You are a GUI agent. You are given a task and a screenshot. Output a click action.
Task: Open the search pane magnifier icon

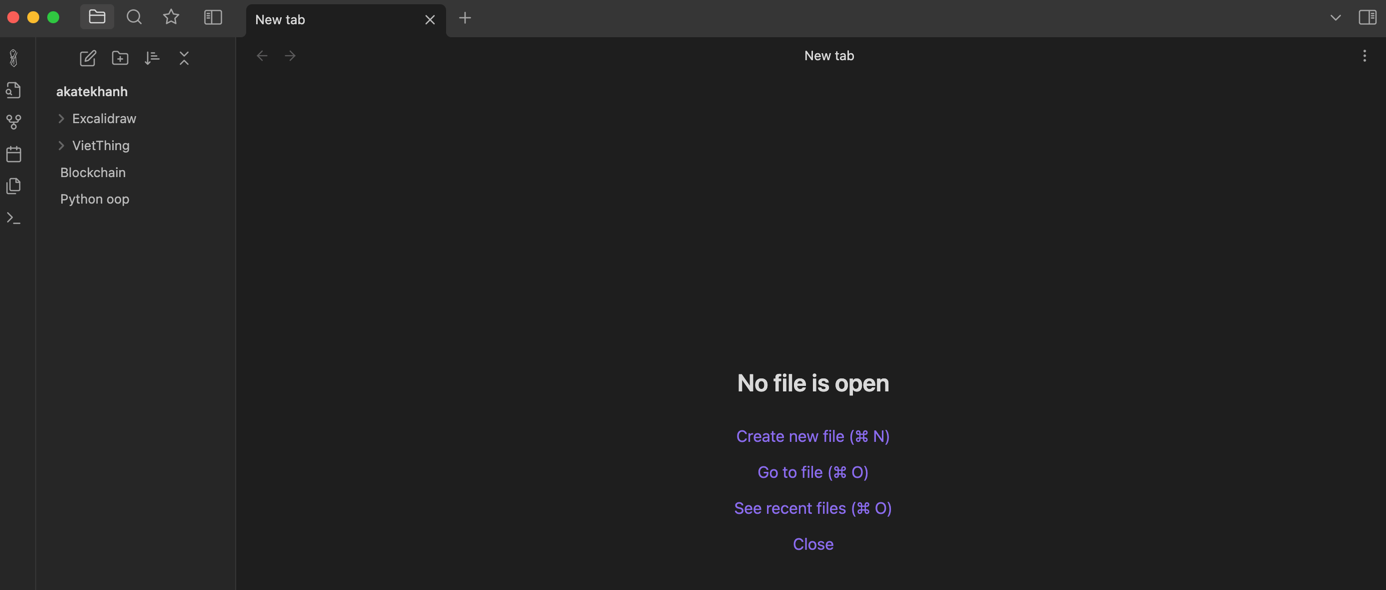(134, 17)
